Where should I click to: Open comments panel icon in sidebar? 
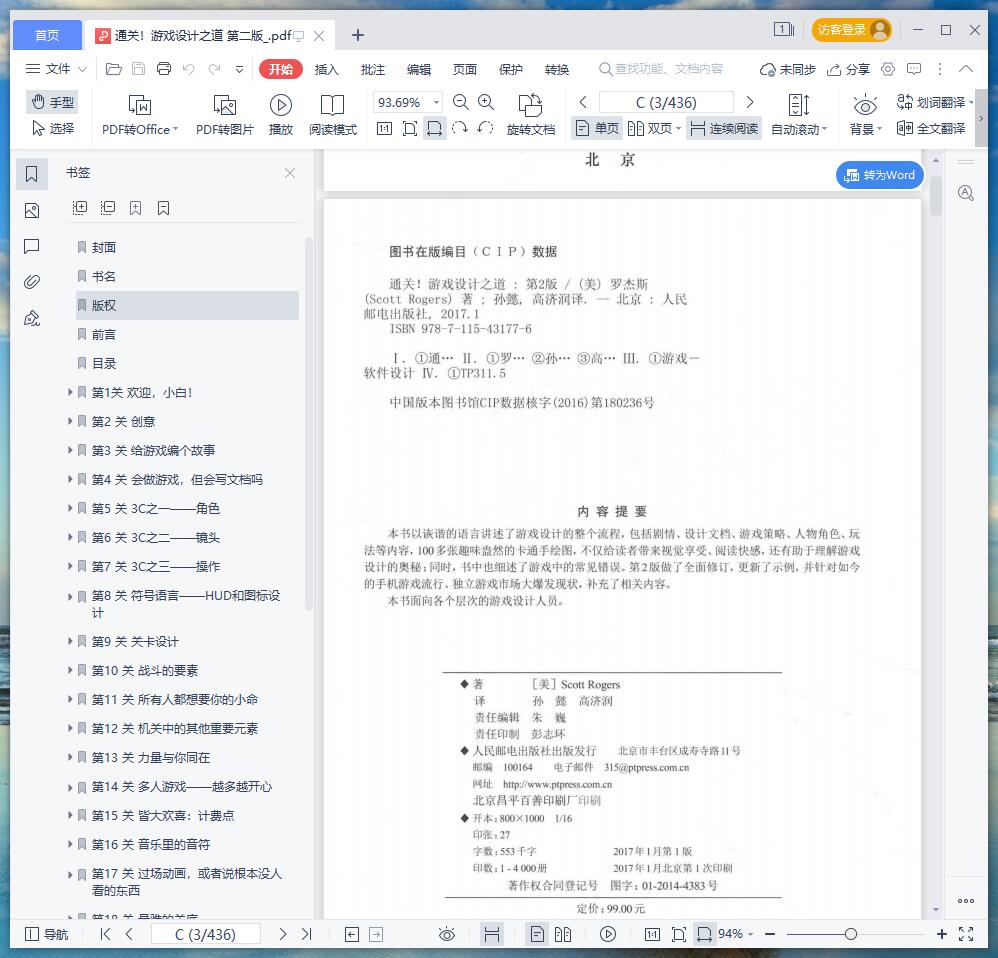pyautogui.click(x=32, y=246)
